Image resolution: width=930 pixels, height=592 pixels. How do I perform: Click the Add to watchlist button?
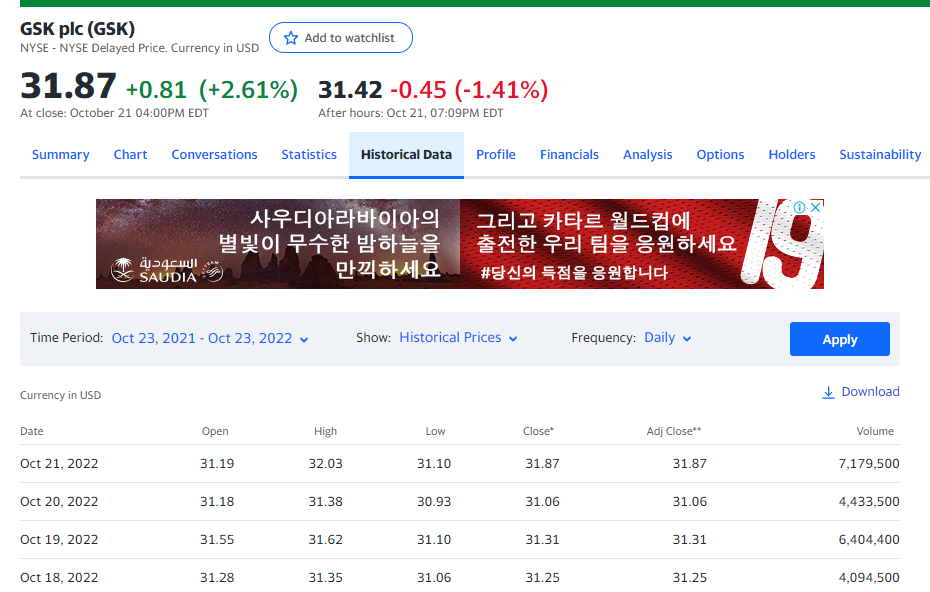[341, 38]
